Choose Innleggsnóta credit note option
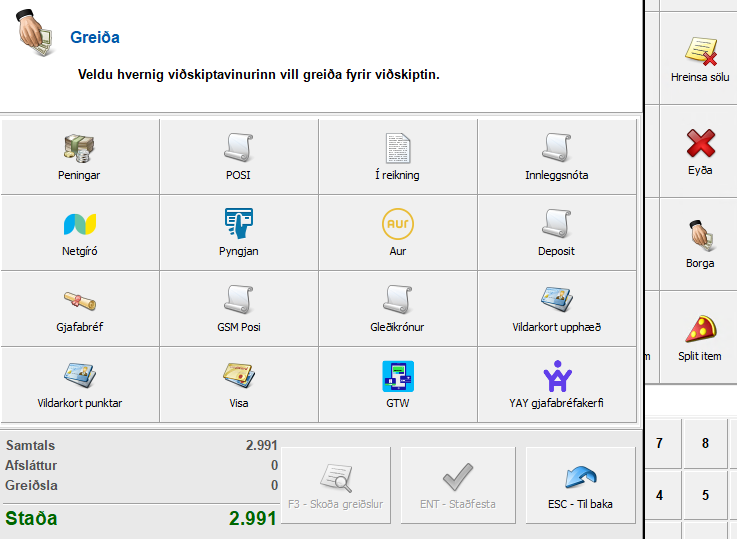Screen dimensions: 737x539 (x=556, y=157)
